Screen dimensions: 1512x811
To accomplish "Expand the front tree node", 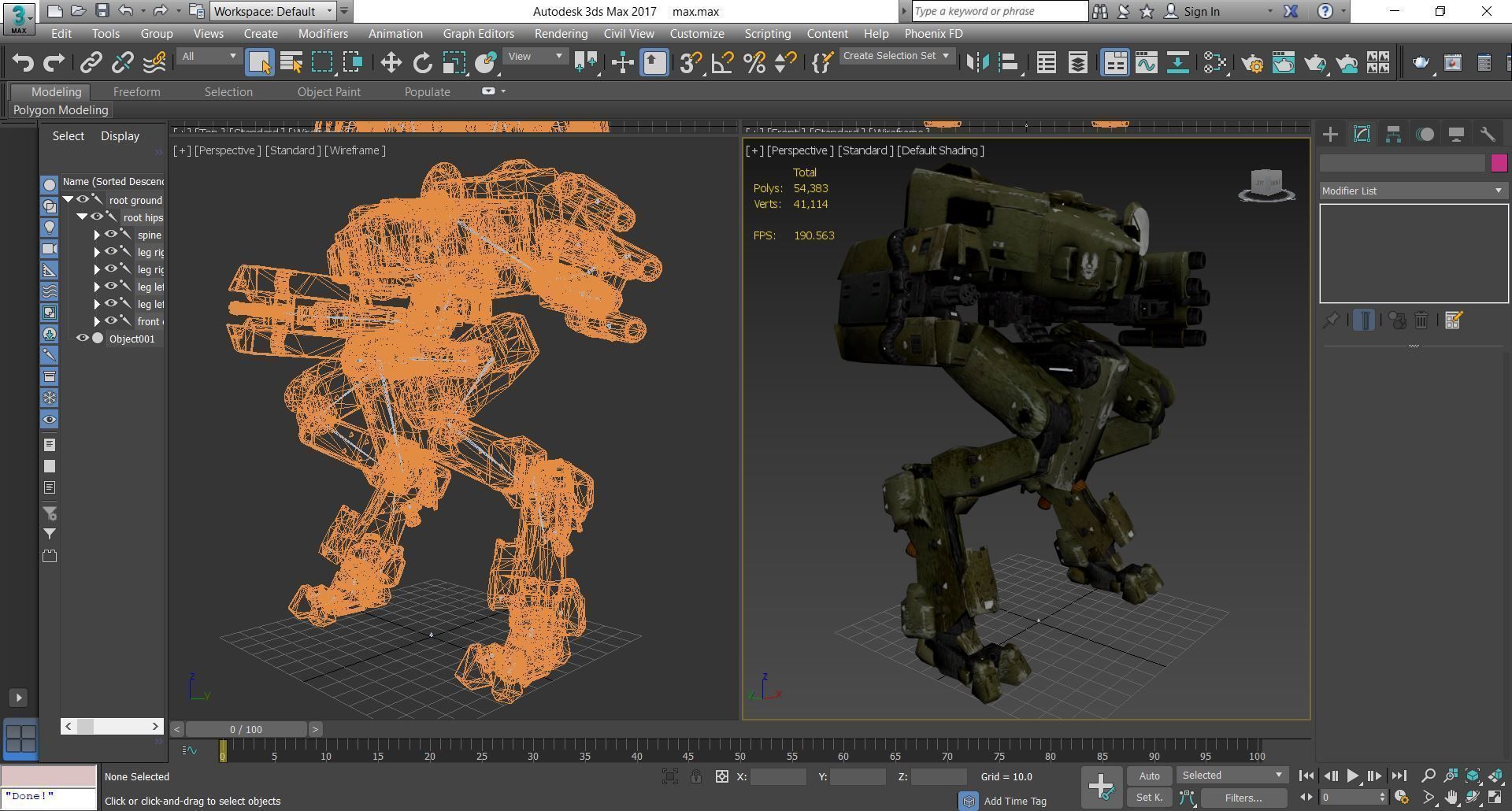I will click(97, 321).
